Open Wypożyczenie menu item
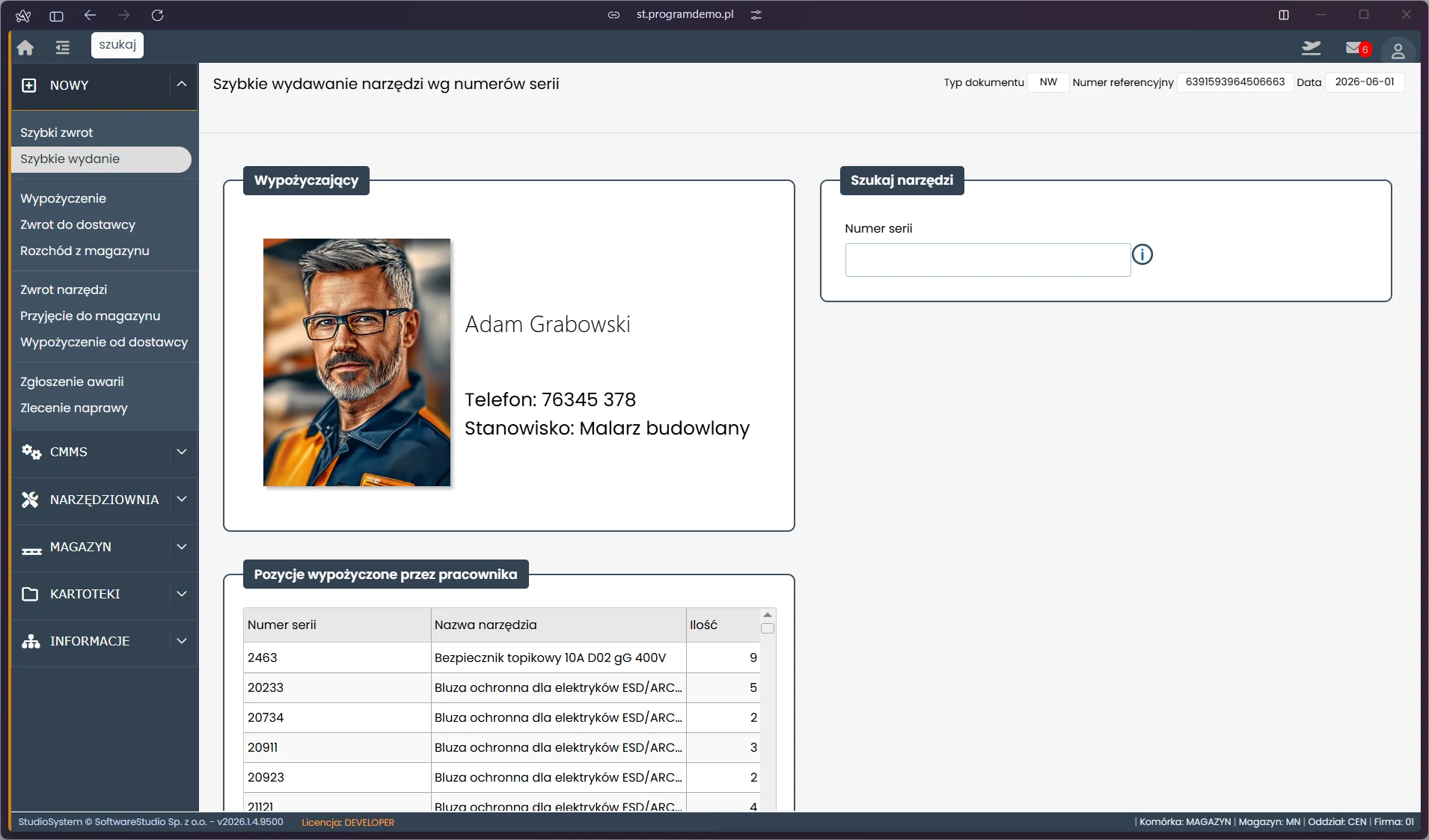This screenshot has width=1429, height=840. [63, 198]
